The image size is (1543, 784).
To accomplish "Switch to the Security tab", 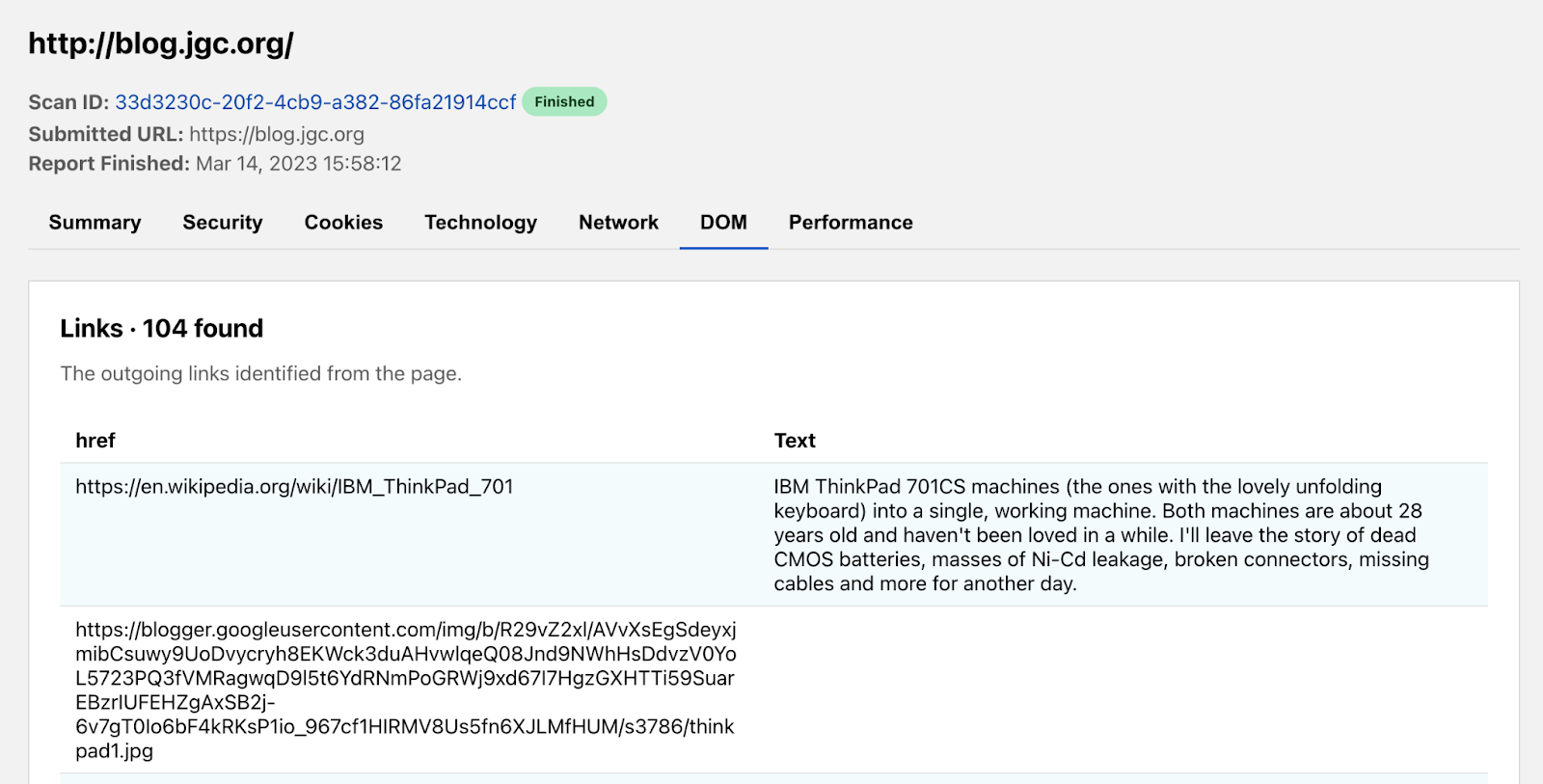I will pyautogui.click(x=223, y=223).
